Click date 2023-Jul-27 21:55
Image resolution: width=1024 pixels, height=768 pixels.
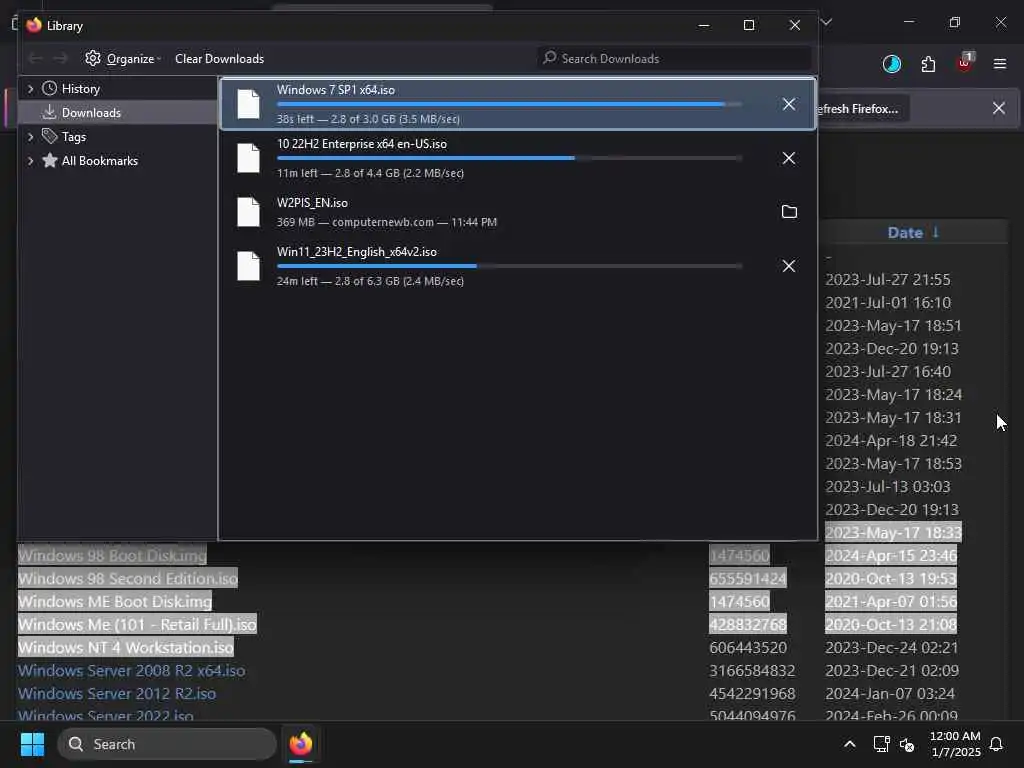(888, 280)
